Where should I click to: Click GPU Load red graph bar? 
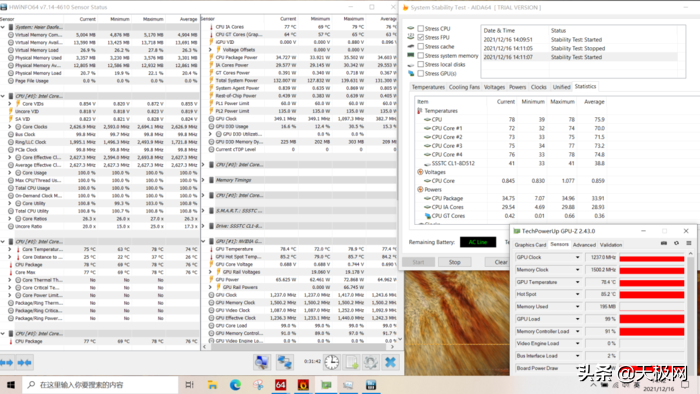tap(652, 319)
